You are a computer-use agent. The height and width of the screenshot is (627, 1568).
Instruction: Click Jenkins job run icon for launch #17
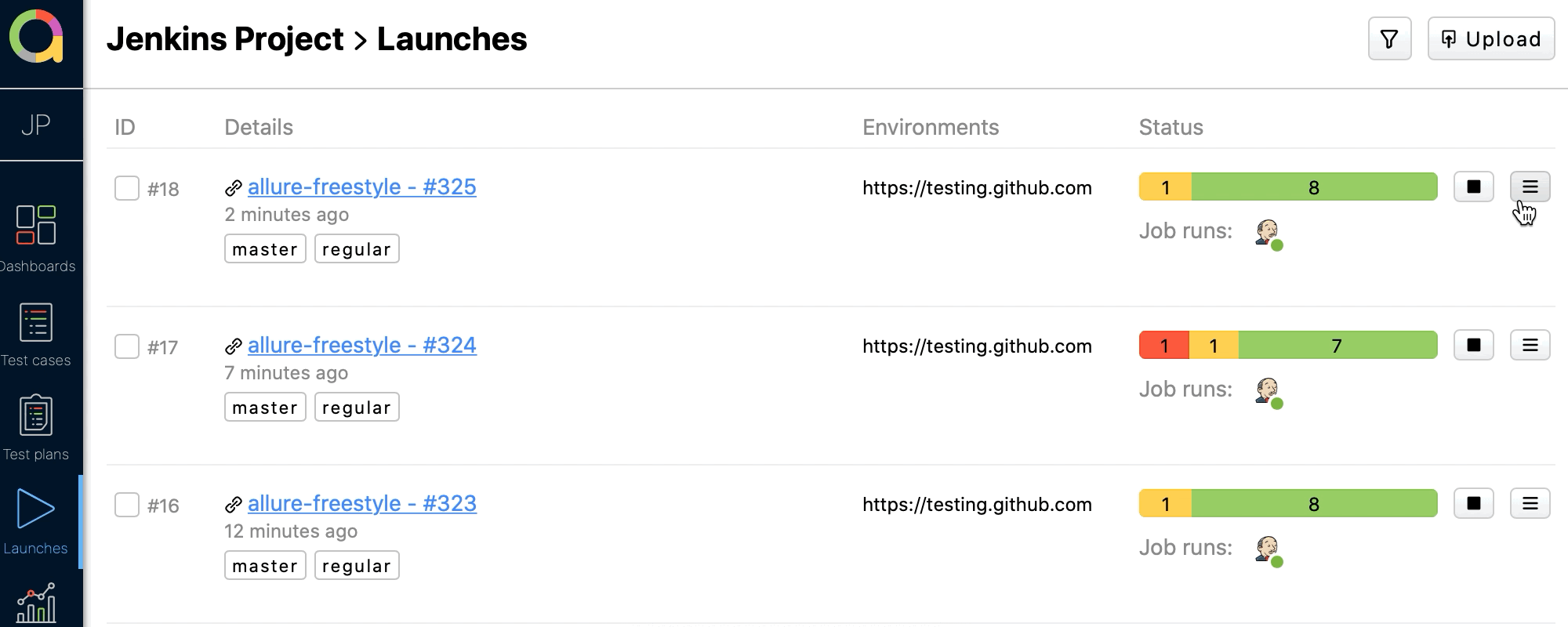[1268, 391]
